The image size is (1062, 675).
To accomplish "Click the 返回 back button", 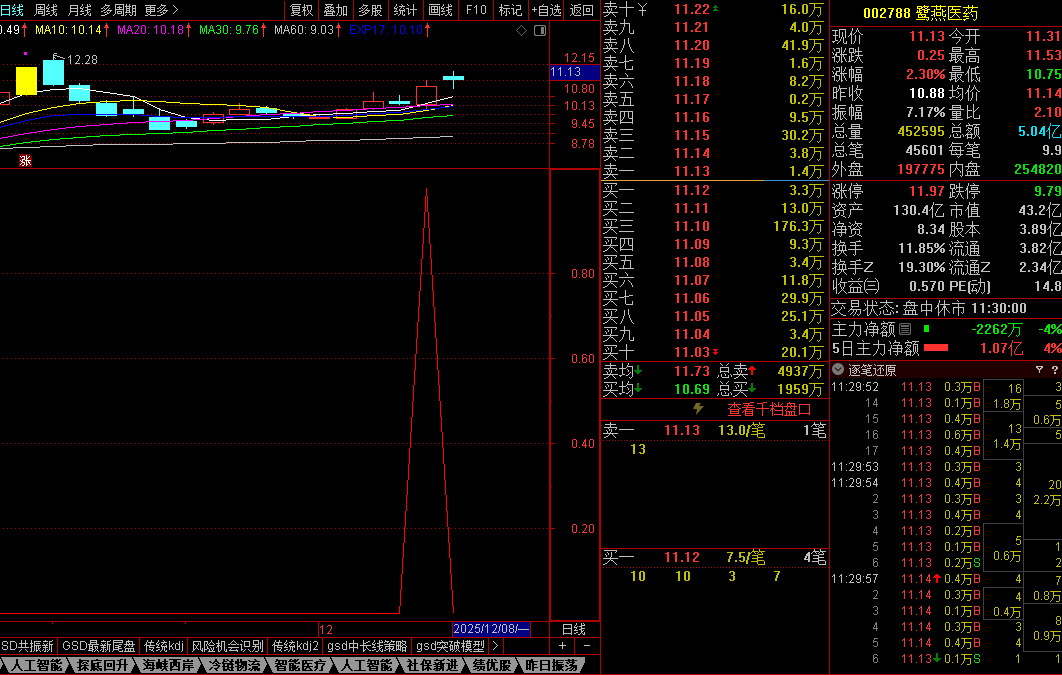I will click(x=581, y=10).
